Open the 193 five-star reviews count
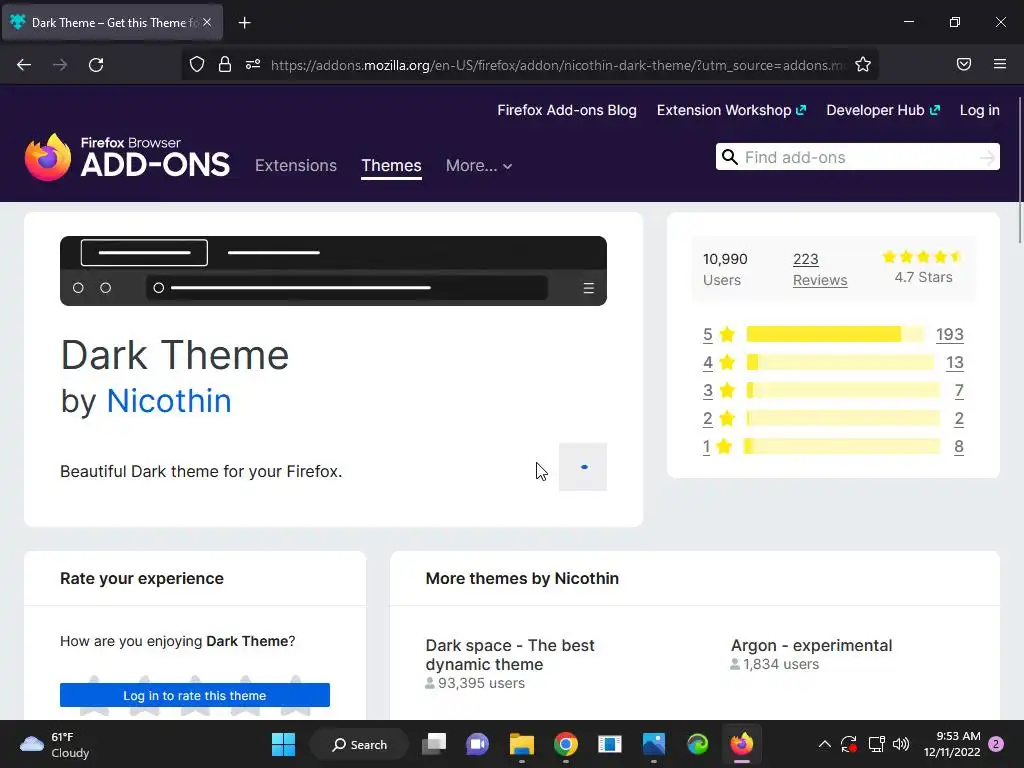1024x768 pixels. [950, 334]
